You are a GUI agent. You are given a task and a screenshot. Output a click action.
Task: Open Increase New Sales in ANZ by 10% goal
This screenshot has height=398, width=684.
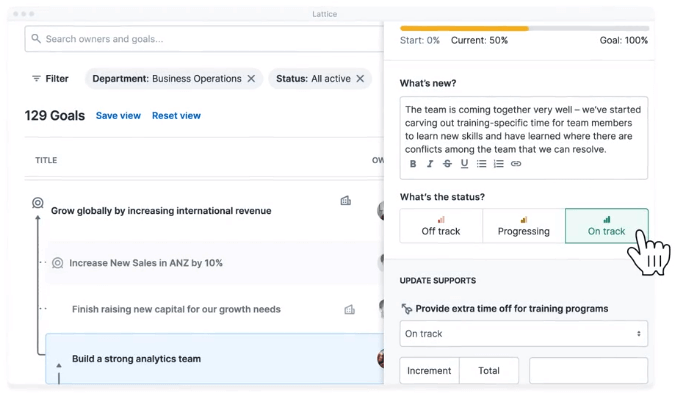[x=146, y=263]
